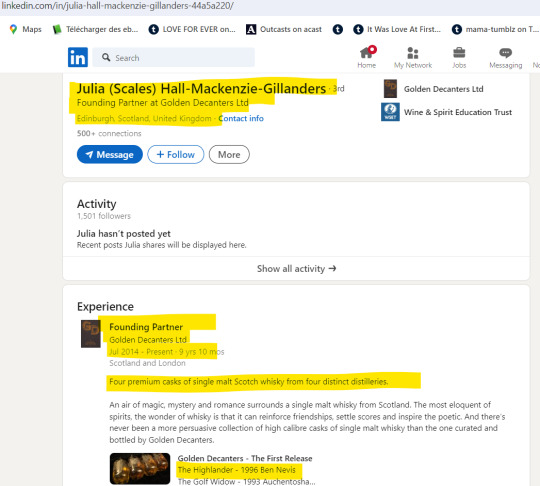Click the Message button
Image resolution: width=540 pixels, height=486 pixels.
click(110, 154)
